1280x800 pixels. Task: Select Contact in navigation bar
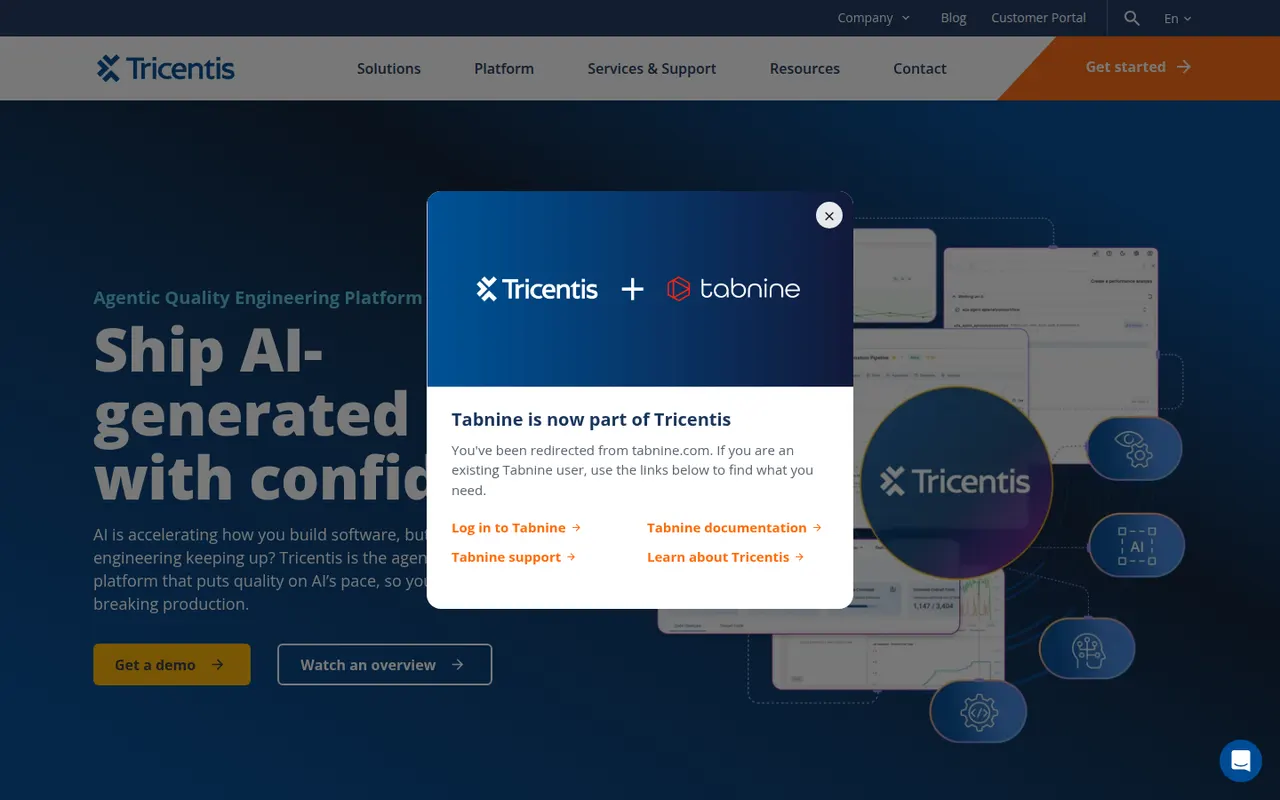920,69
